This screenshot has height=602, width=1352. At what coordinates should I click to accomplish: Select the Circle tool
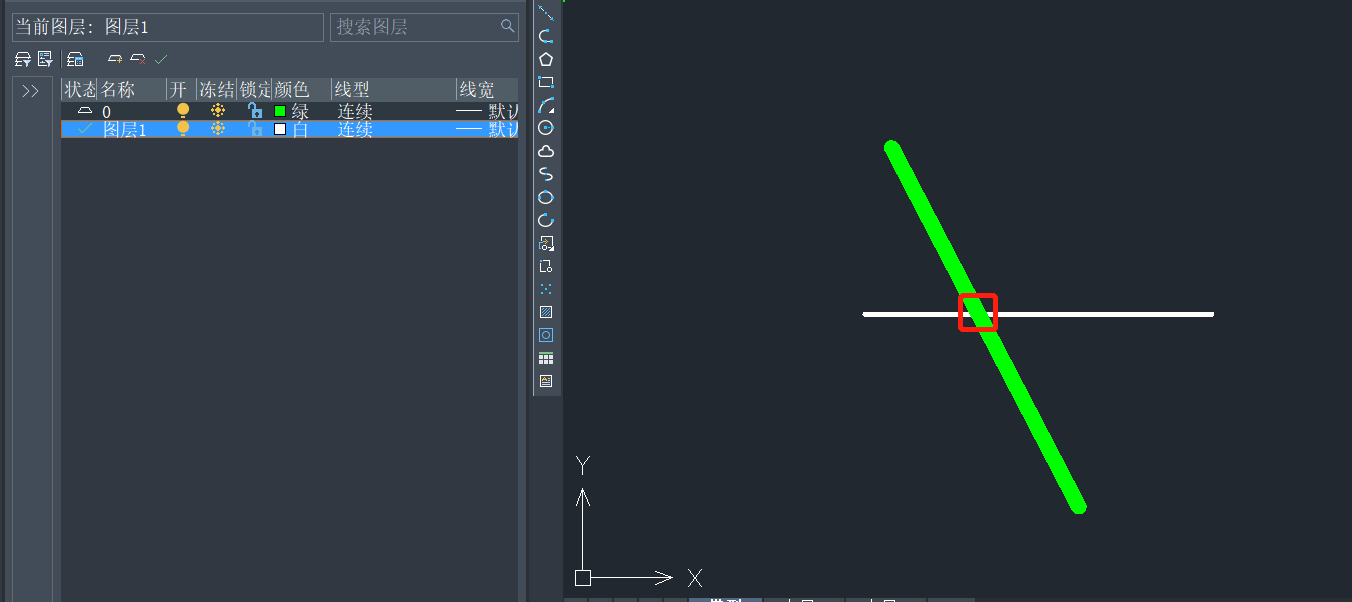pos(546,128)
